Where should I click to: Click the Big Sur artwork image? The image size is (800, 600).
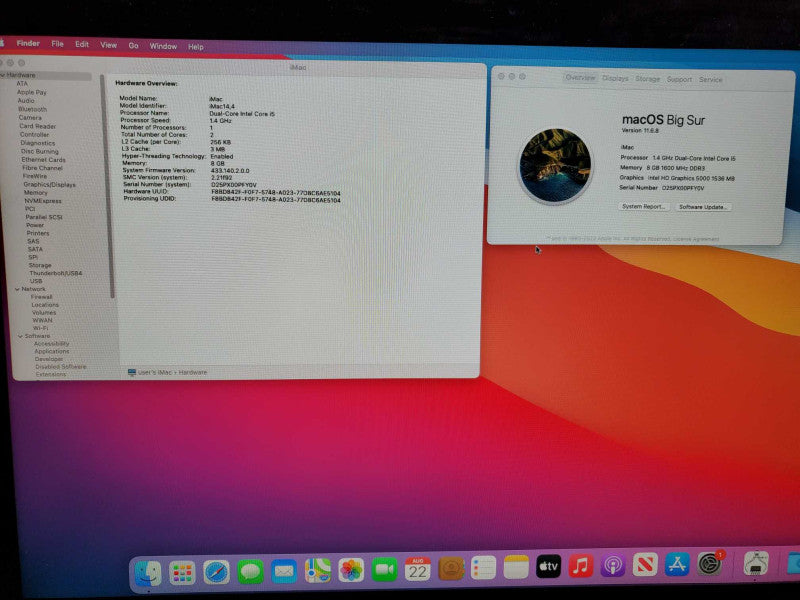556,165
